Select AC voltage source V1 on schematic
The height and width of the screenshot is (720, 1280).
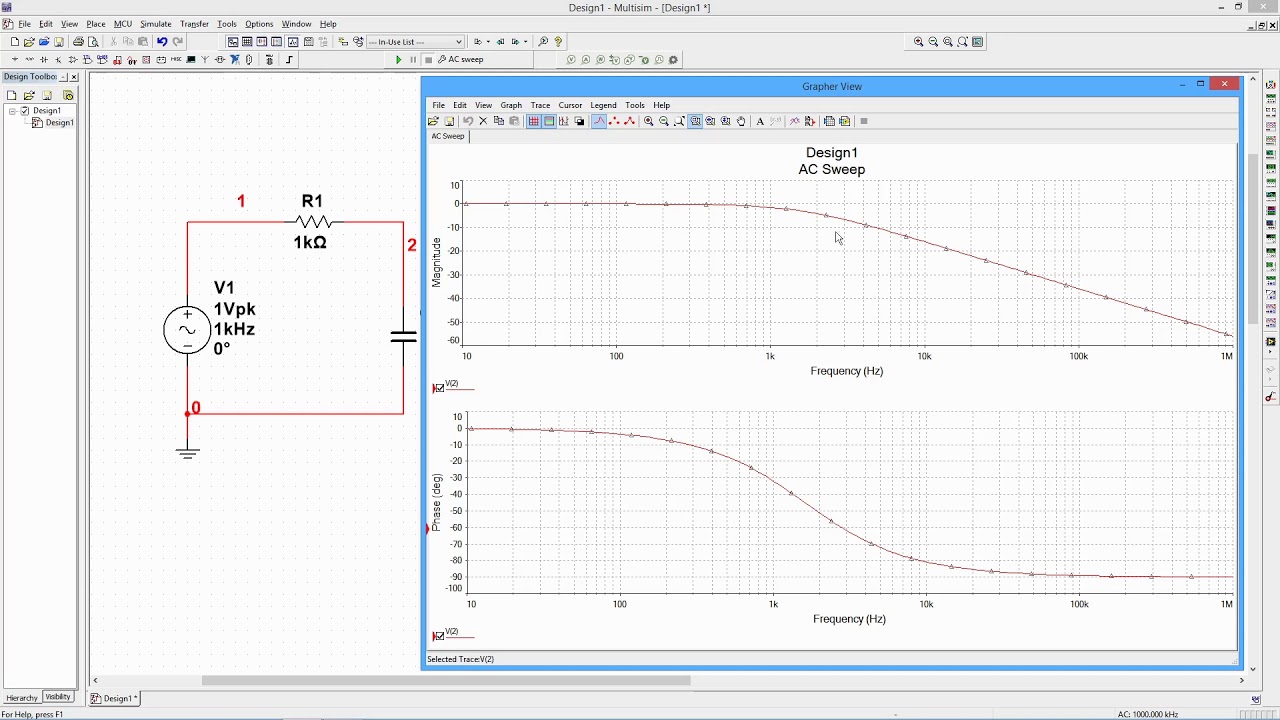[187, 329]
